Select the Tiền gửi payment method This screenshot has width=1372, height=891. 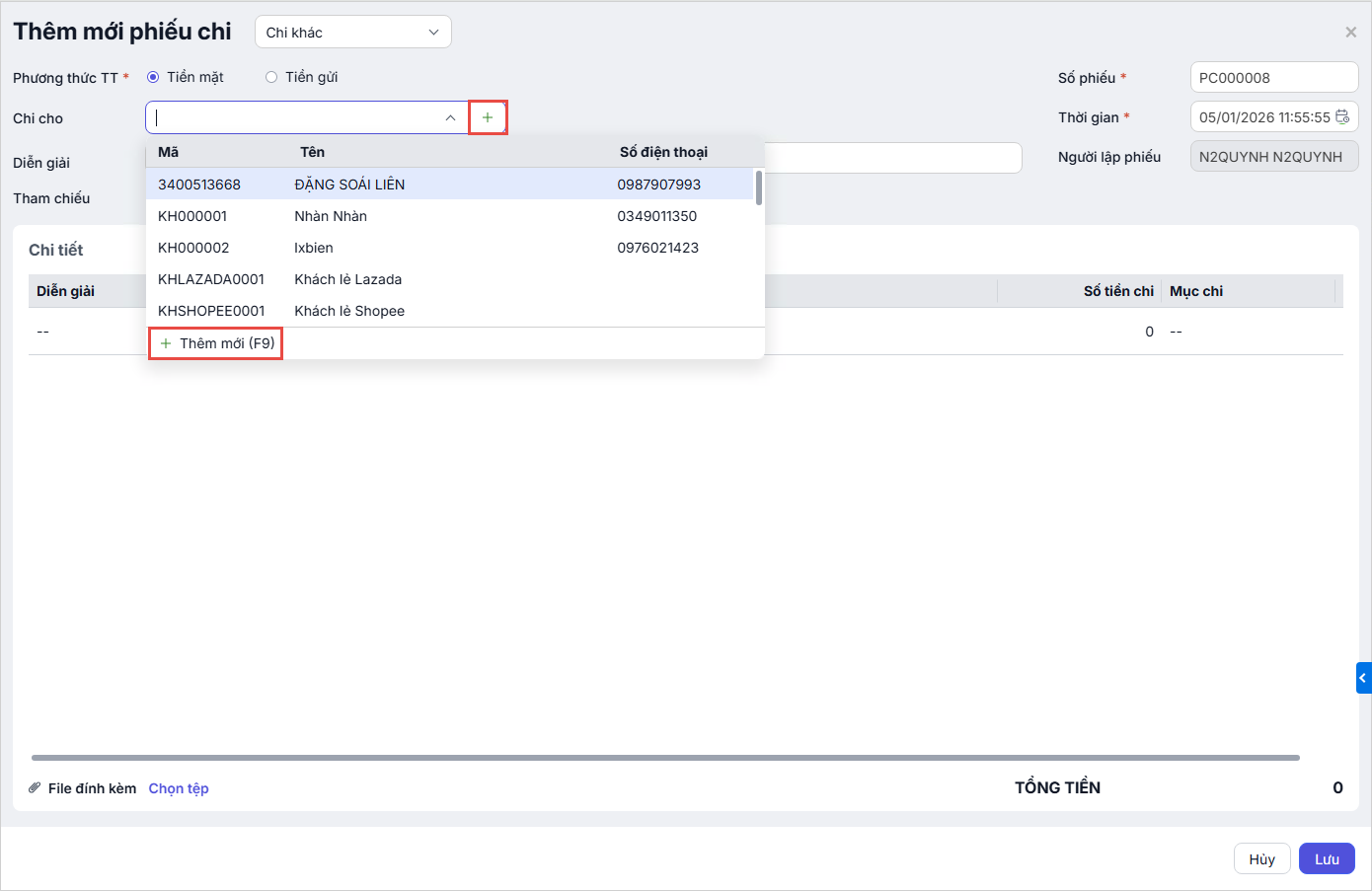(x=271, y=77)
